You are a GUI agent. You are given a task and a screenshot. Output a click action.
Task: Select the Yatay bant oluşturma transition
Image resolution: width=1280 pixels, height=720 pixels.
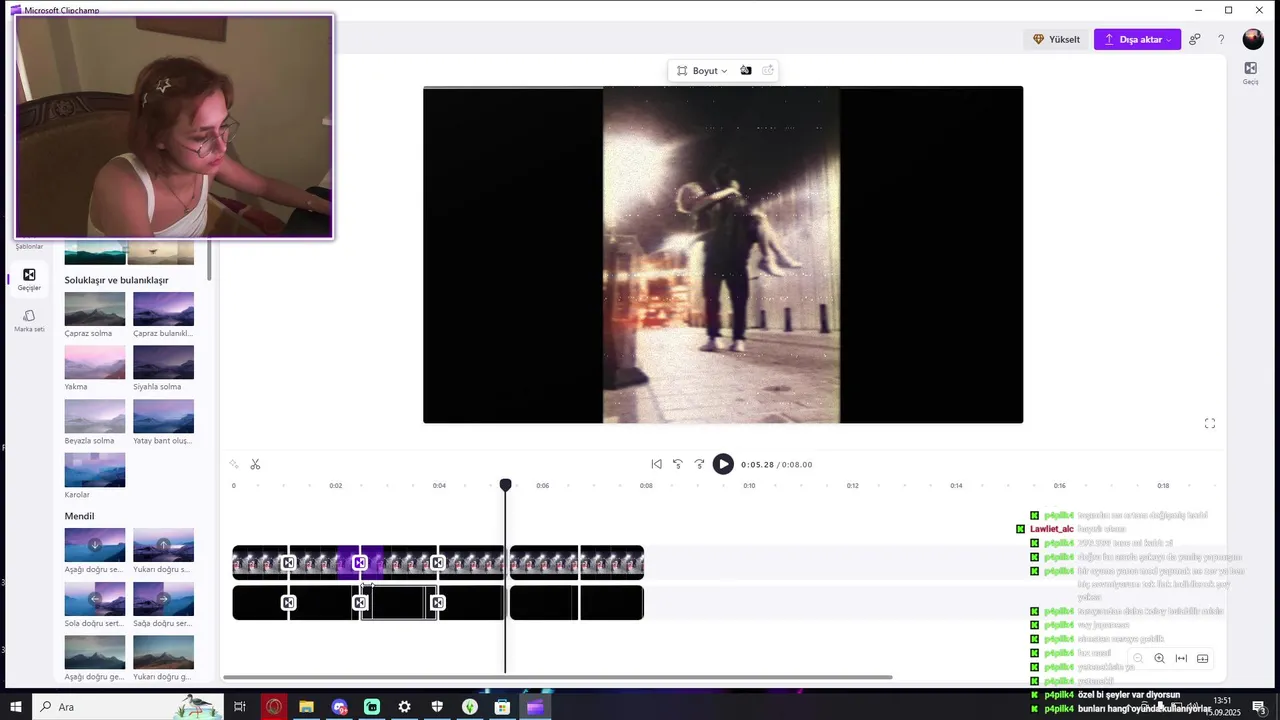click(163, 416)
